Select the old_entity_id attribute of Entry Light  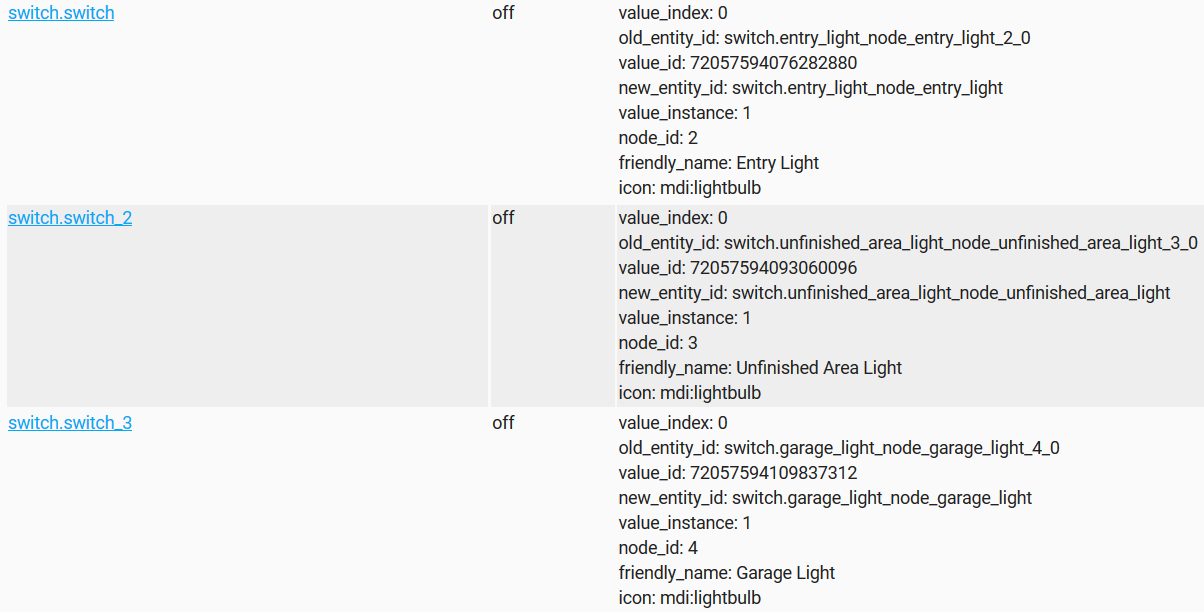(x=838, y=37)
